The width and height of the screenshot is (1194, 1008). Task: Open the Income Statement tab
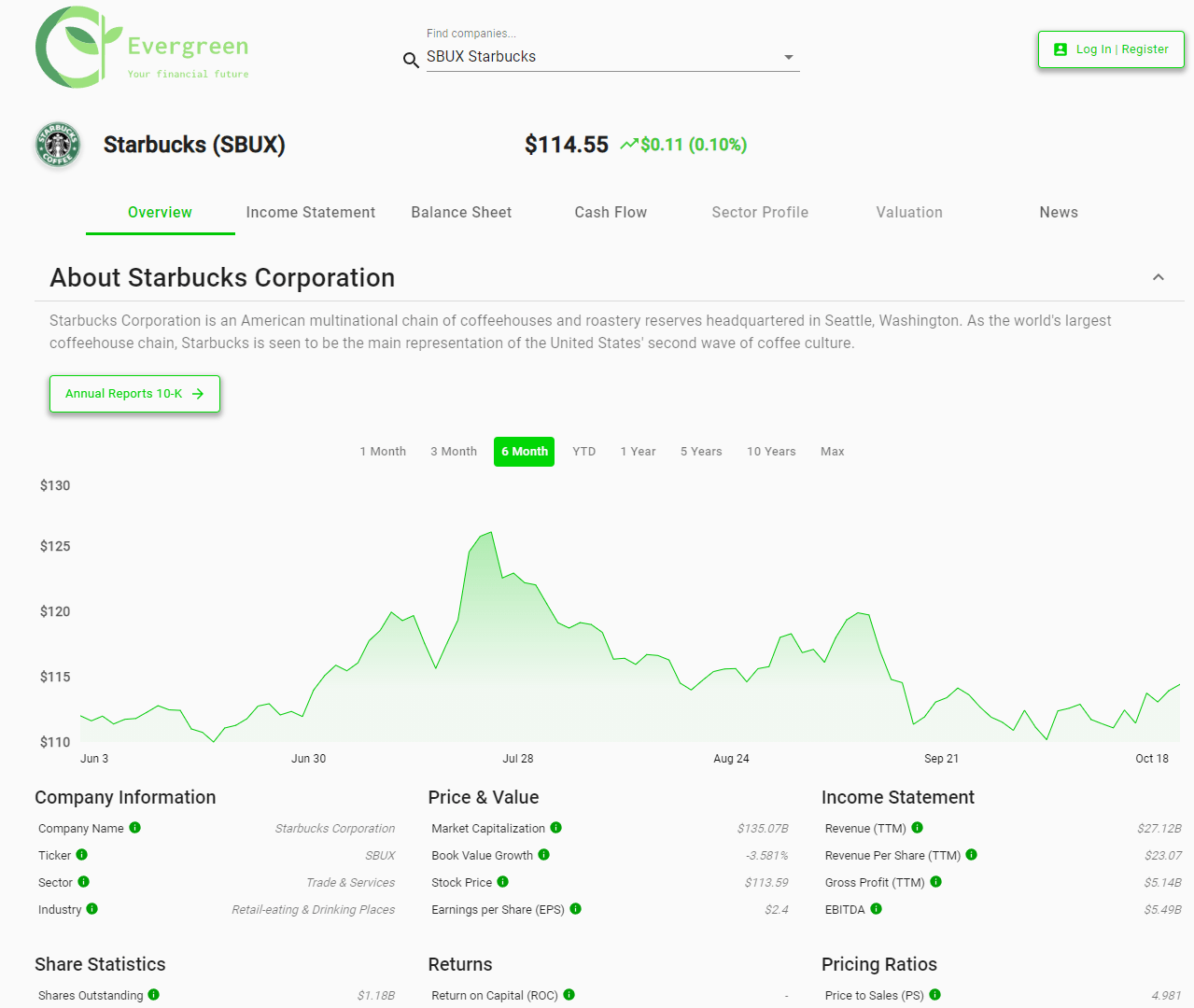coord(311,213)
